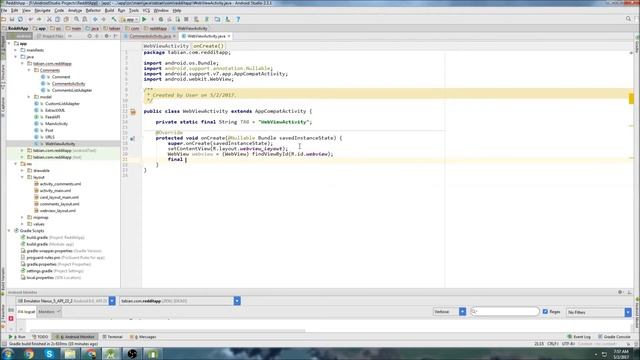Image resolution: width=640 pixels, height=360 pixels.
Task: Open the Tools menu
Action: click(134, 10)
